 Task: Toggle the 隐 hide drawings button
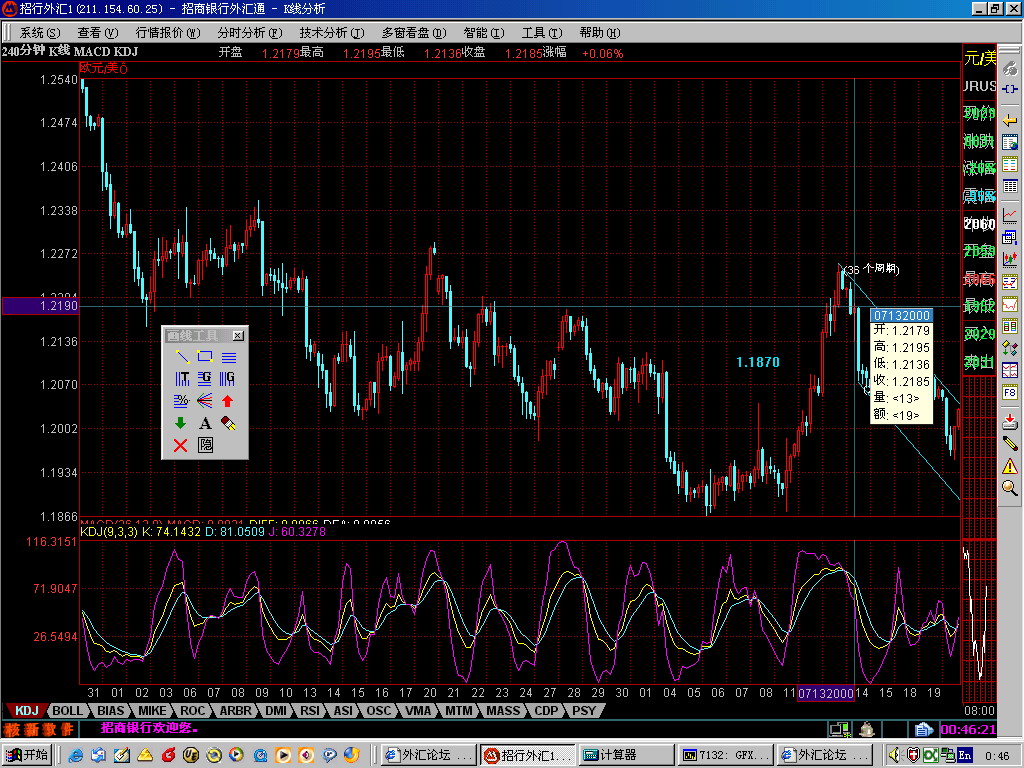[x=205, y=446]
